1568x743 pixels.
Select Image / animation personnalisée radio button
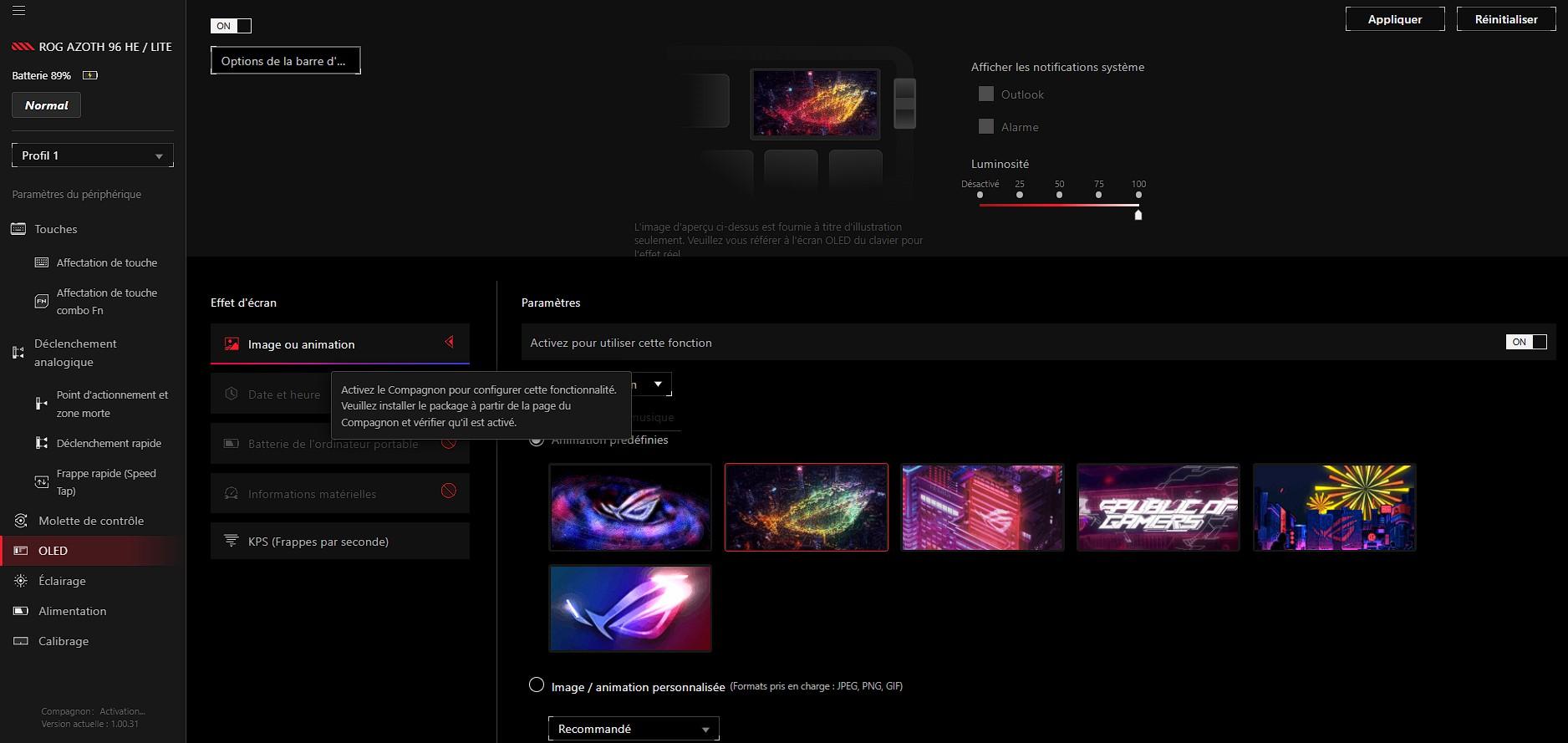tap(537, 685)
